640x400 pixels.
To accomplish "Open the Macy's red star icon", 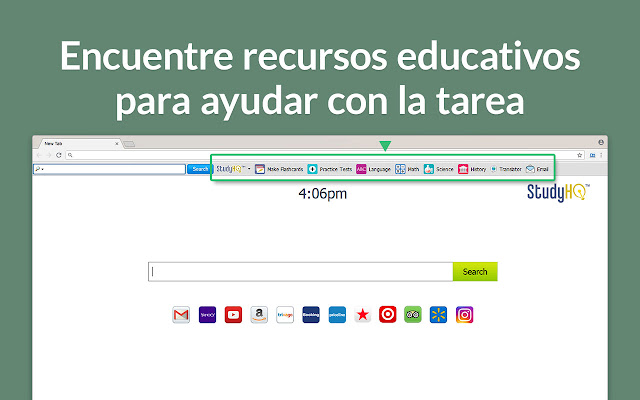I will (362, 315).
